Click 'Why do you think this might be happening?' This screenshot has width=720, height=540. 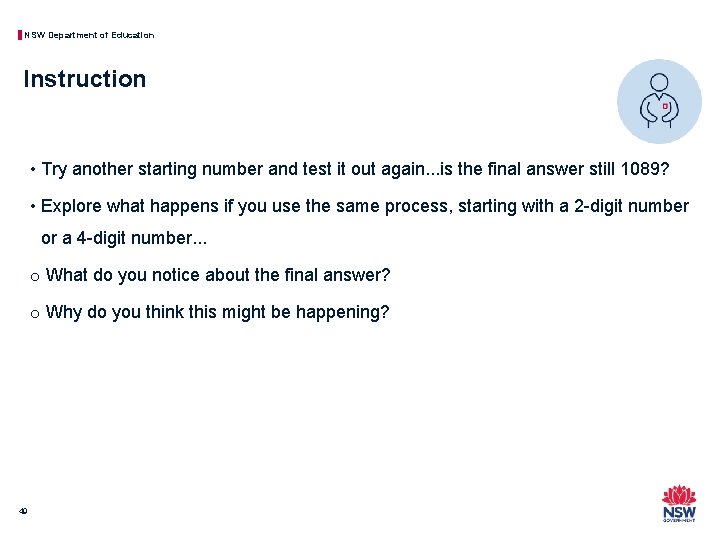point(218,312)
